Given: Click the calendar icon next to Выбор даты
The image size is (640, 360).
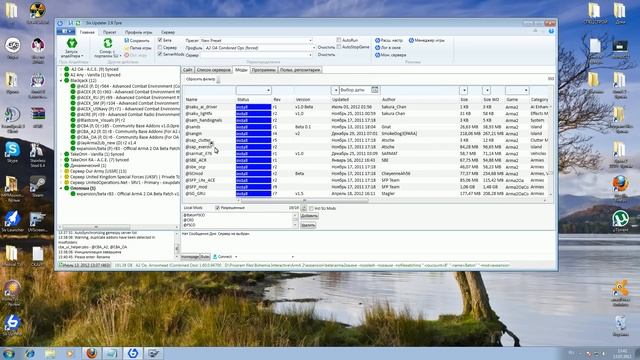Looking at the screenshot, I should [375, 89].
